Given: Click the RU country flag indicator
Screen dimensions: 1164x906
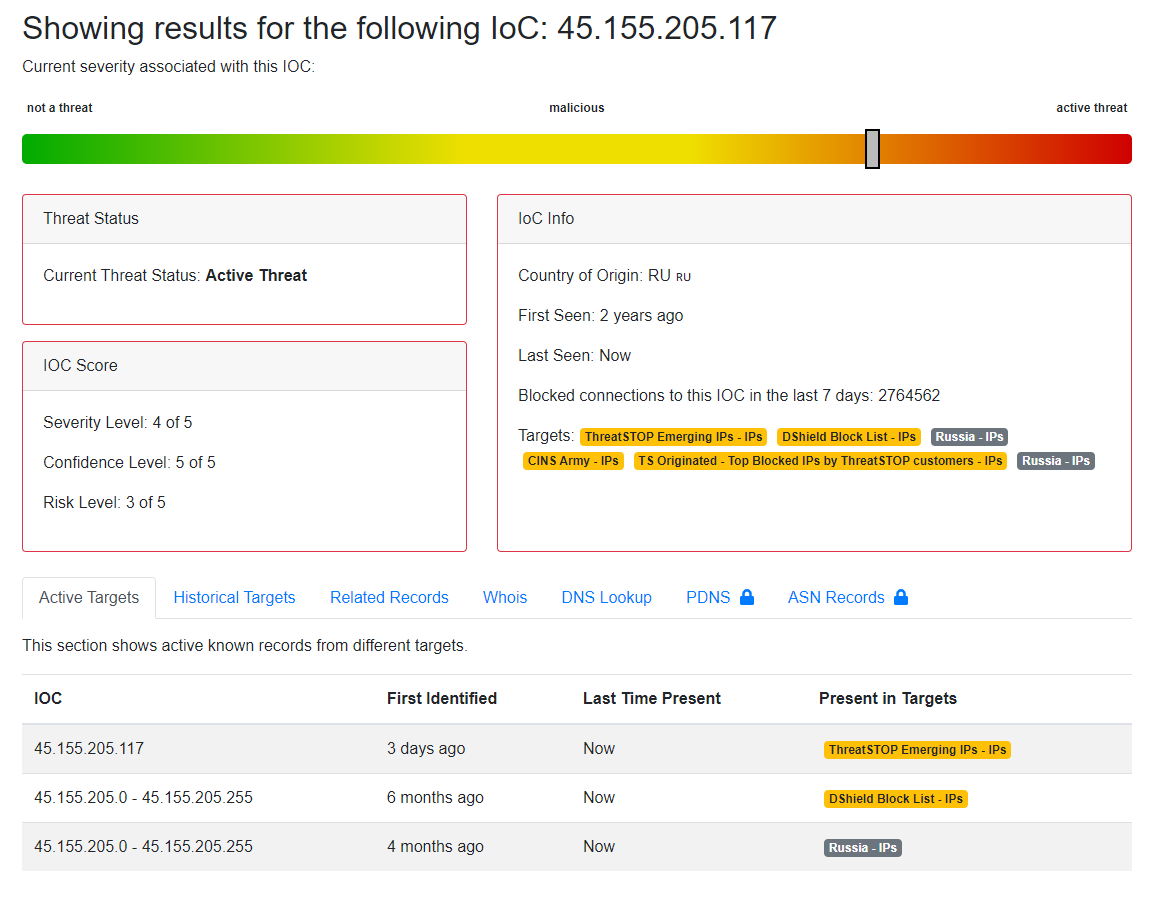Looking at the screenshot, I should (682, 276).
